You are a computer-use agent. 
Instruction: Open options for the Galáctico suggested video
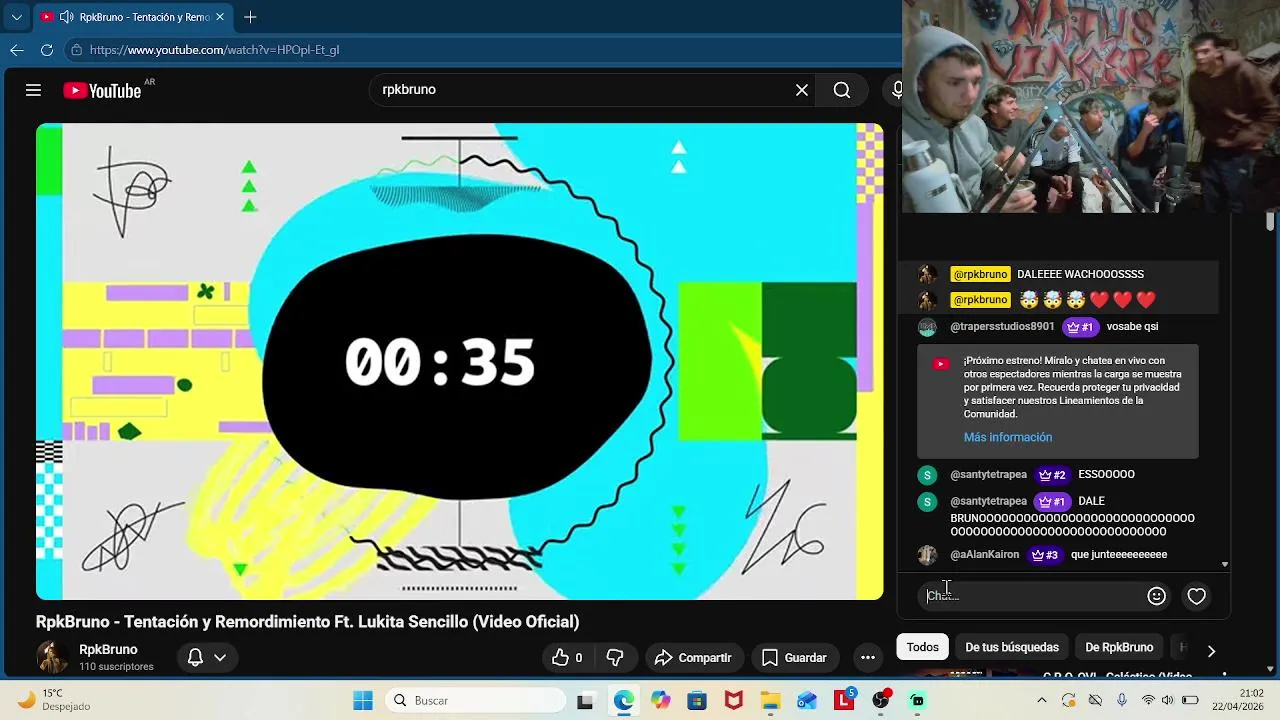point(1225,676)
